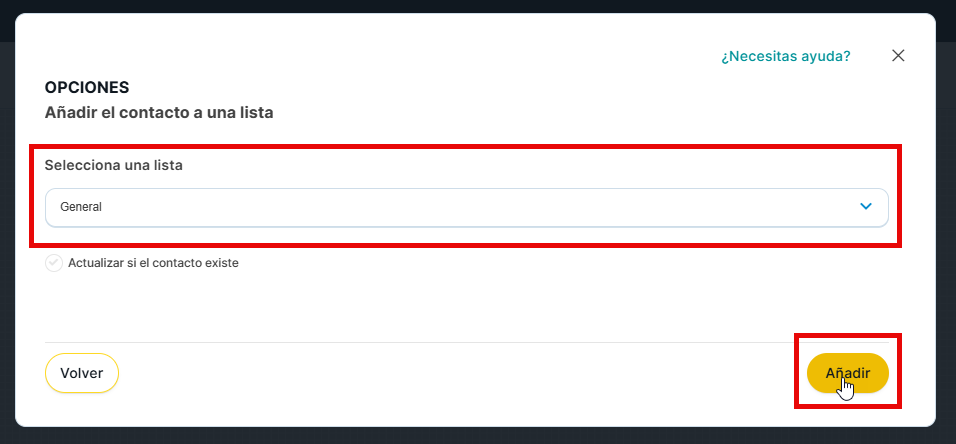Click the dark backdrop left of the dialog
The height and width of the screenshot is (444, 956).
point(9,222)
